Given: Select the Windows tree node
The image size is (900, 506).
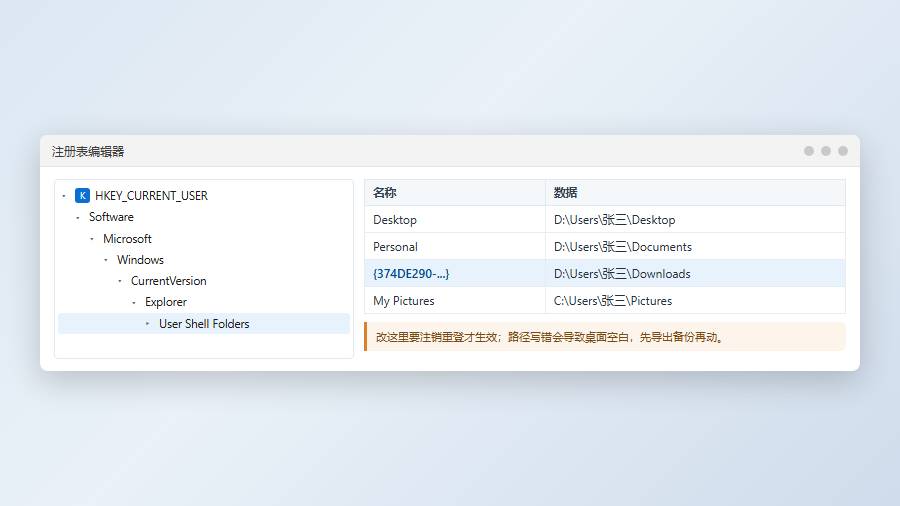Looking at the screenshot, I should [141, 260].
